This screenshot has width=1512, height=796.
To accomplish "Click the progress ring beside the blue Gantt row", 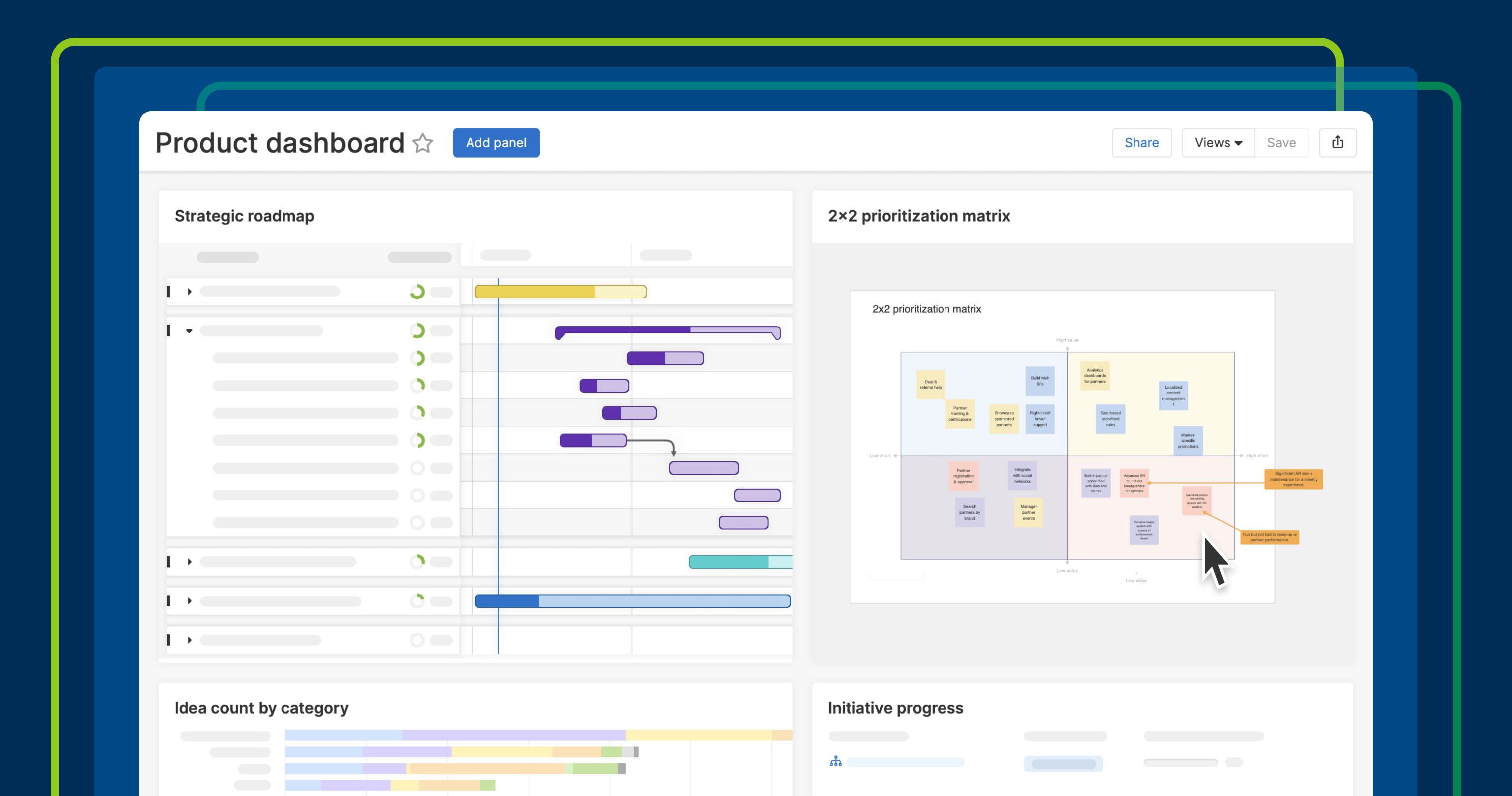I will (418, 600).
